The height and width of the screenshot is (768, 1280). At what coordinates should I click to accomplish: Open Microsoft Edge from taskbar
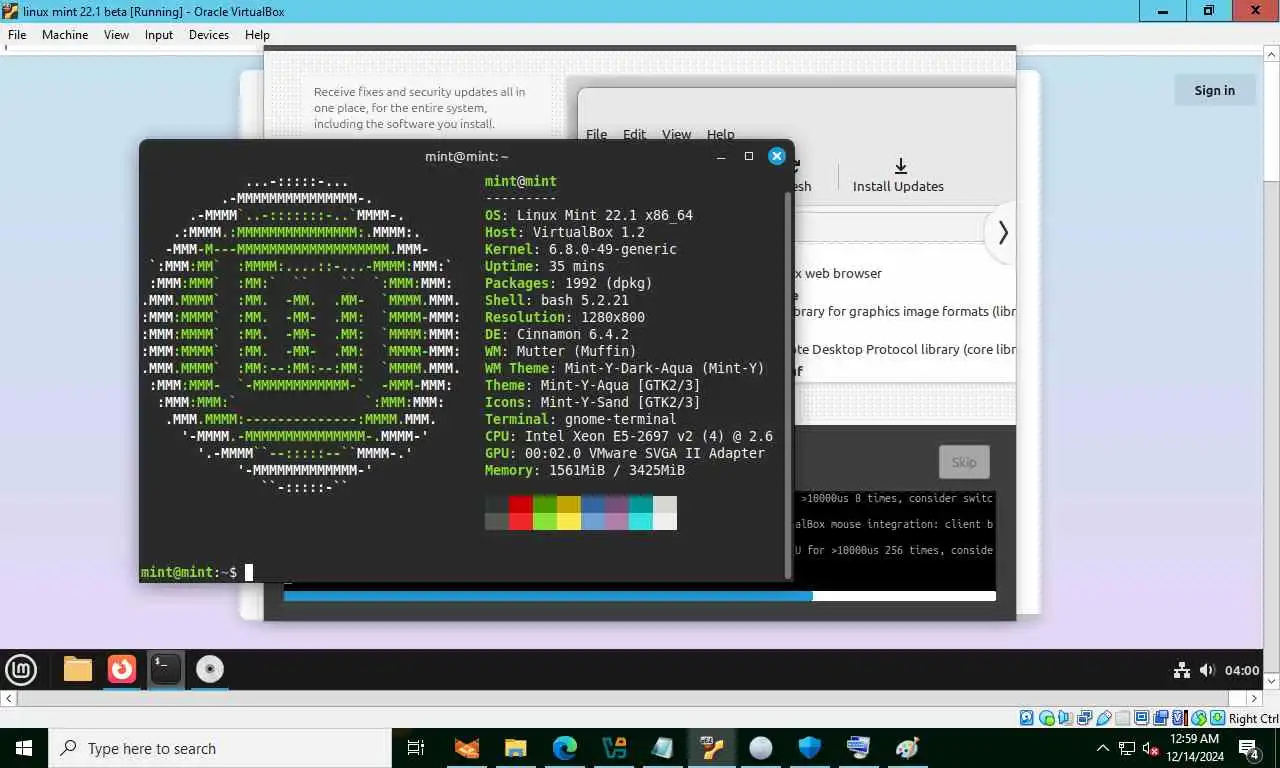point(565,748)
